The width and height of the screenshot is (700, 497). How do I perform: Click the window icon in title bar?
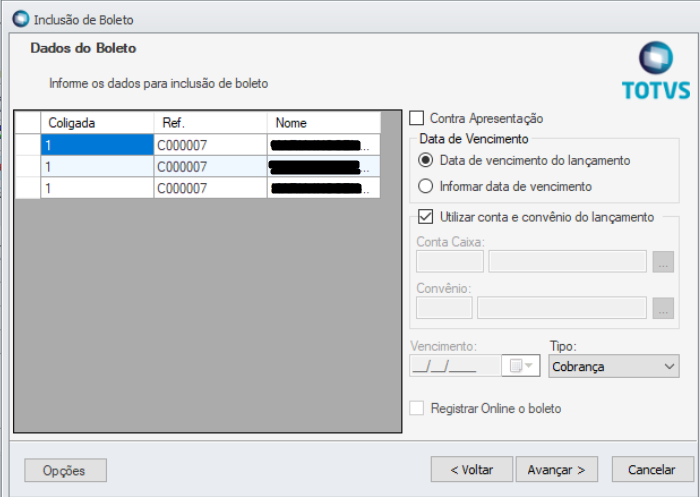20,19
